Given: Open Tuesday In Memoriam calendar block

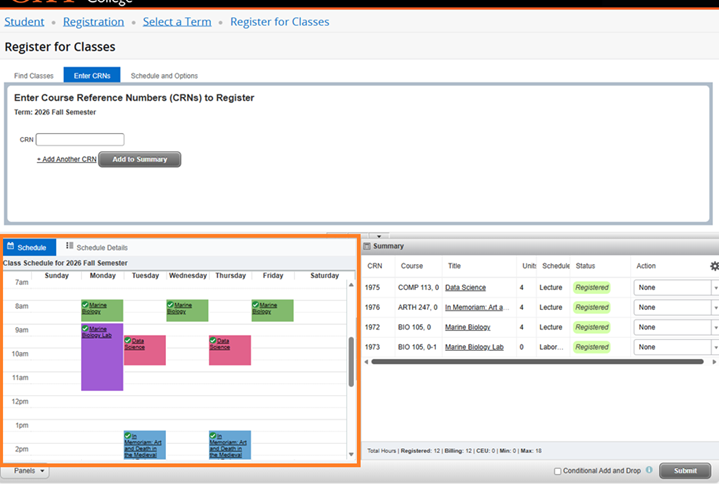Looking at the screenshot, I should (144, 445).
